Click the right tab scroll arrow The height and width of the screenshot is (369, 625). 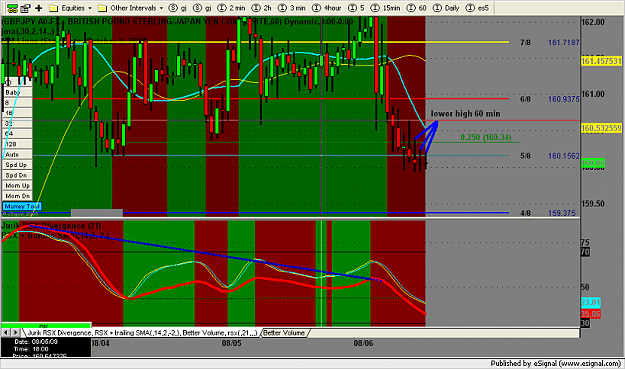pos(15,332)
